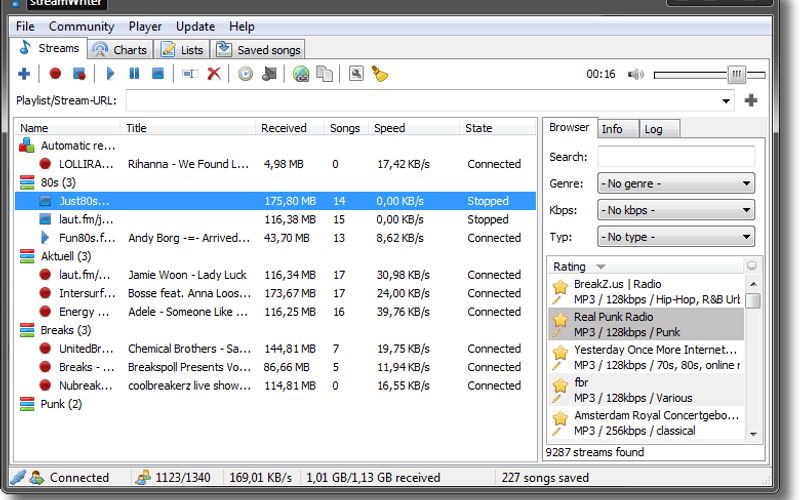Expand the Kbps dropdown

676,210
